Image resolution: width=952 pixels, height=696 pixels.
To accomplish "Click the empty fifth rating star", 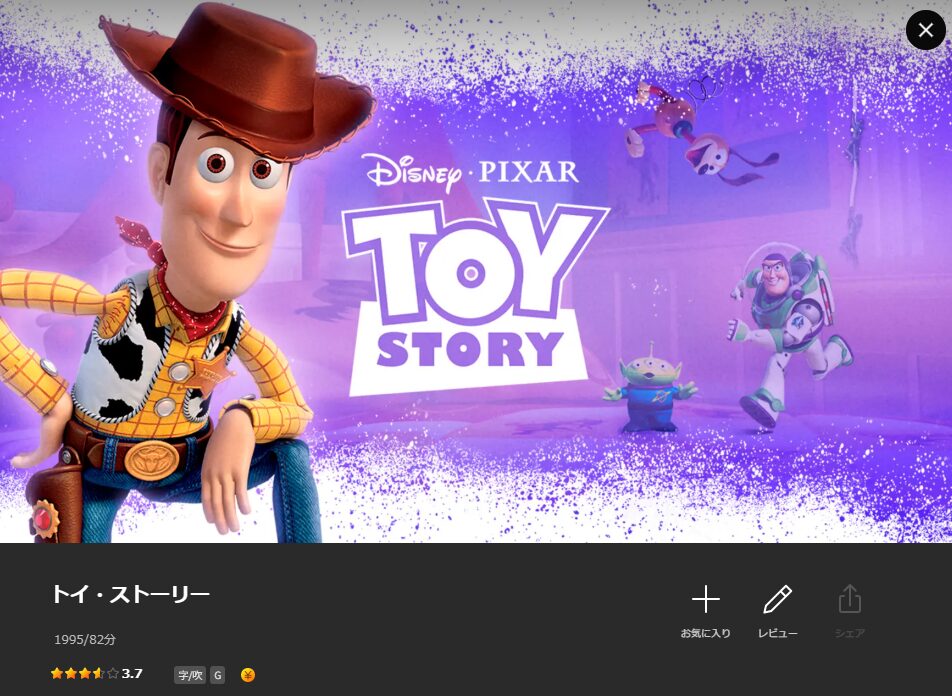I will 113,673.
